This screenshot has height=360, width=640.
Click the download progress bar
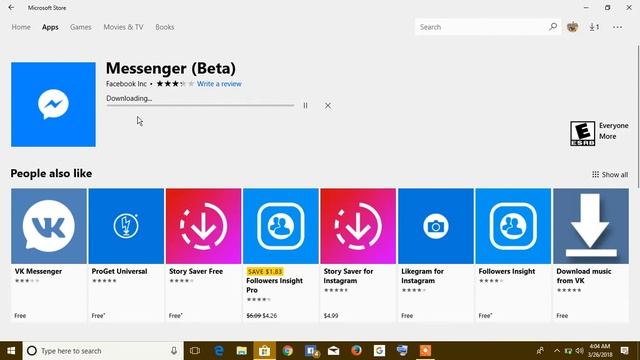click(x=200, y=105)
